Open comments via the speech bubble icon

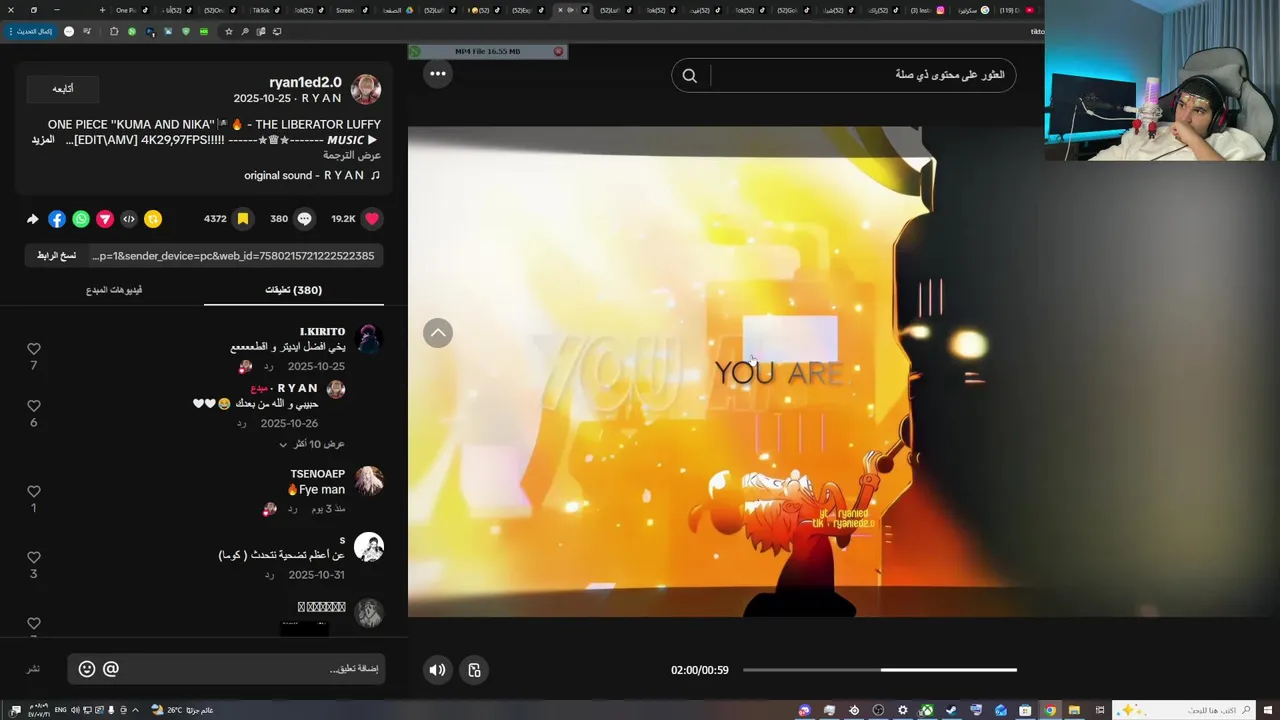pos(304,219)
